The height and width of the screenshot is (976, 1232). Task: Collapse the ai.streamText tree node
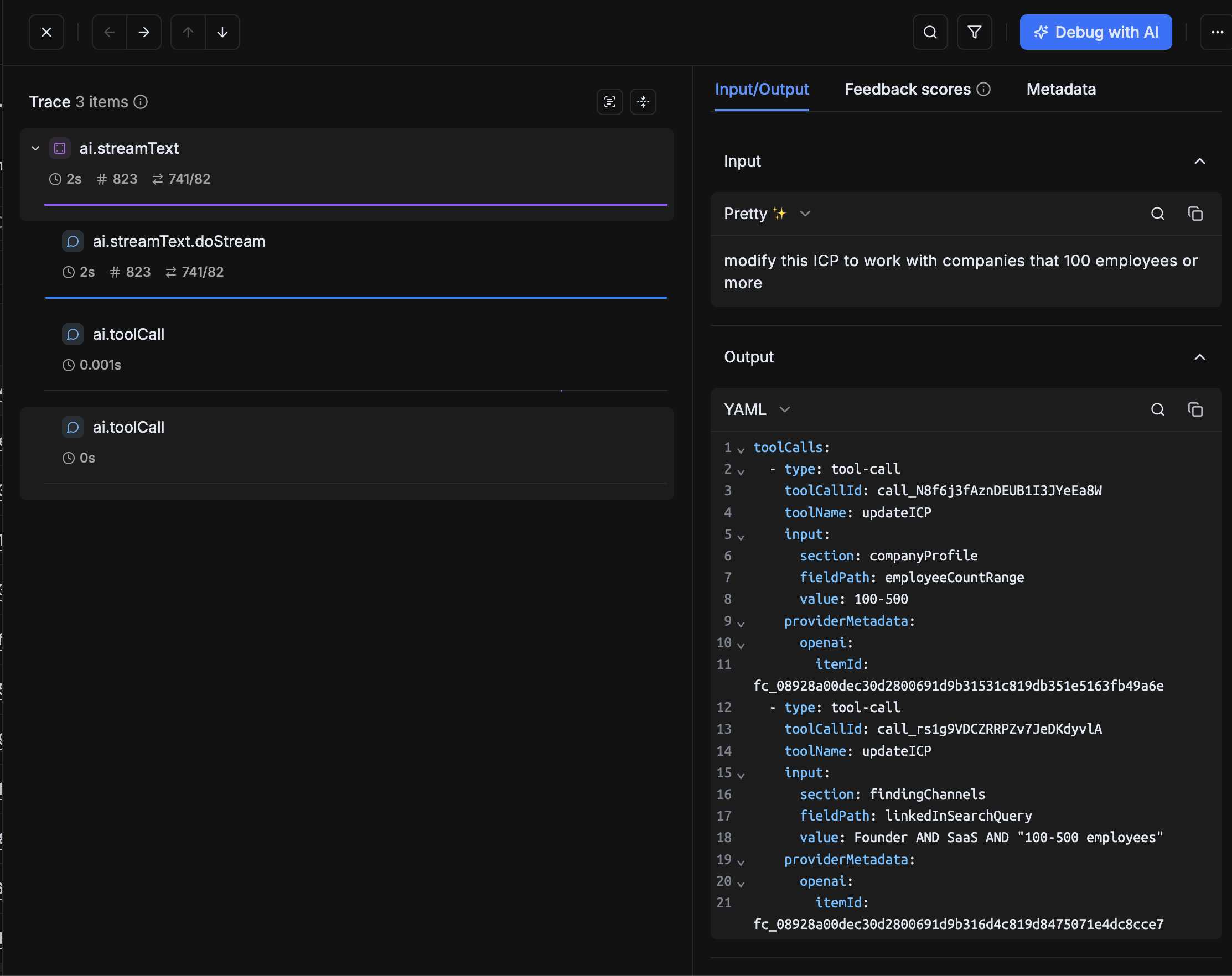[x=35, y=148]
